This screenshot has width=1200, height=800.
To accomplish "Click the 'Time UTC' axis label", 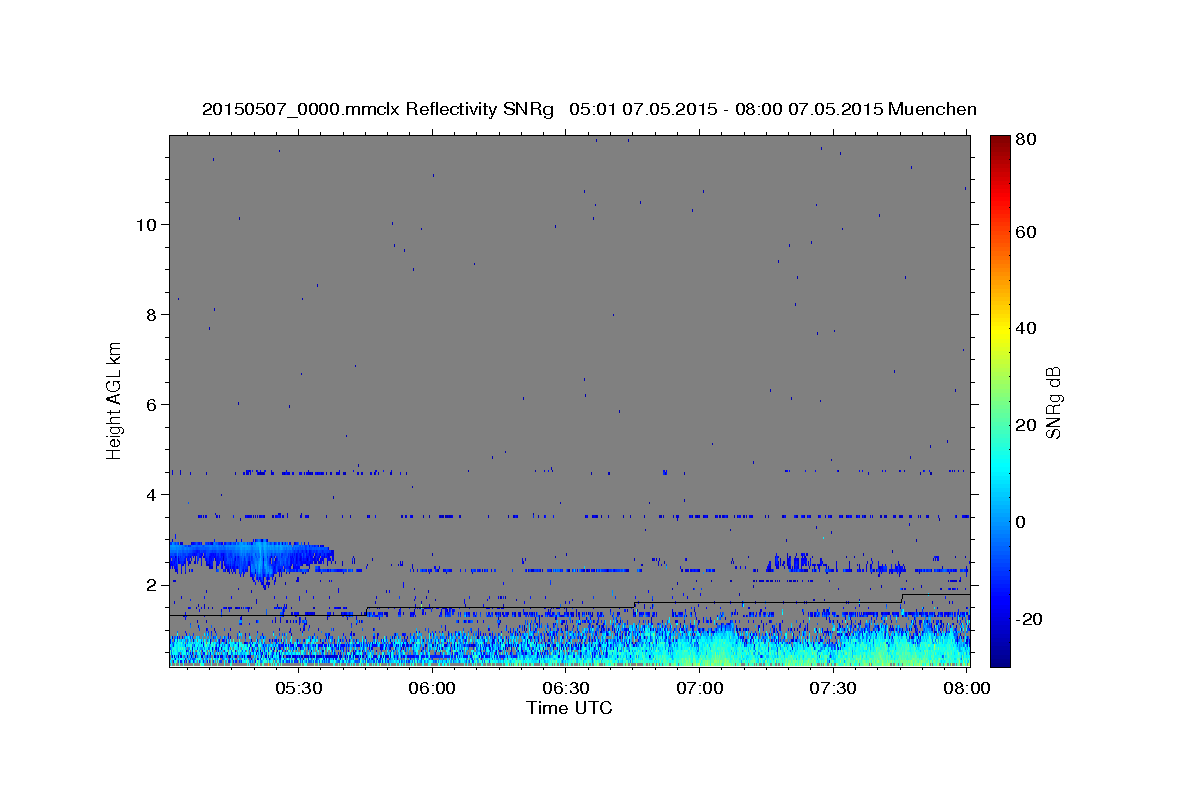I will (x=569, y=708).
